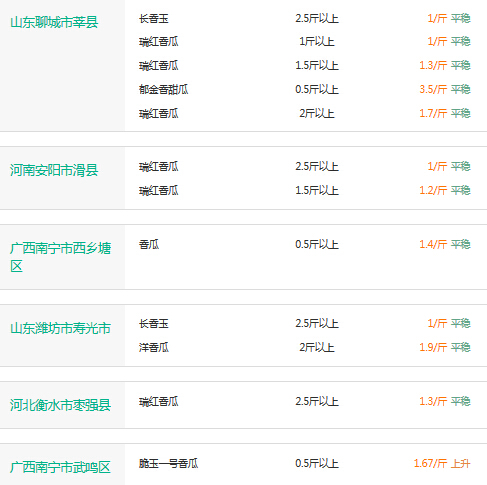Click the 3.5/斤 price entry
487x485 pixels.
433,89
